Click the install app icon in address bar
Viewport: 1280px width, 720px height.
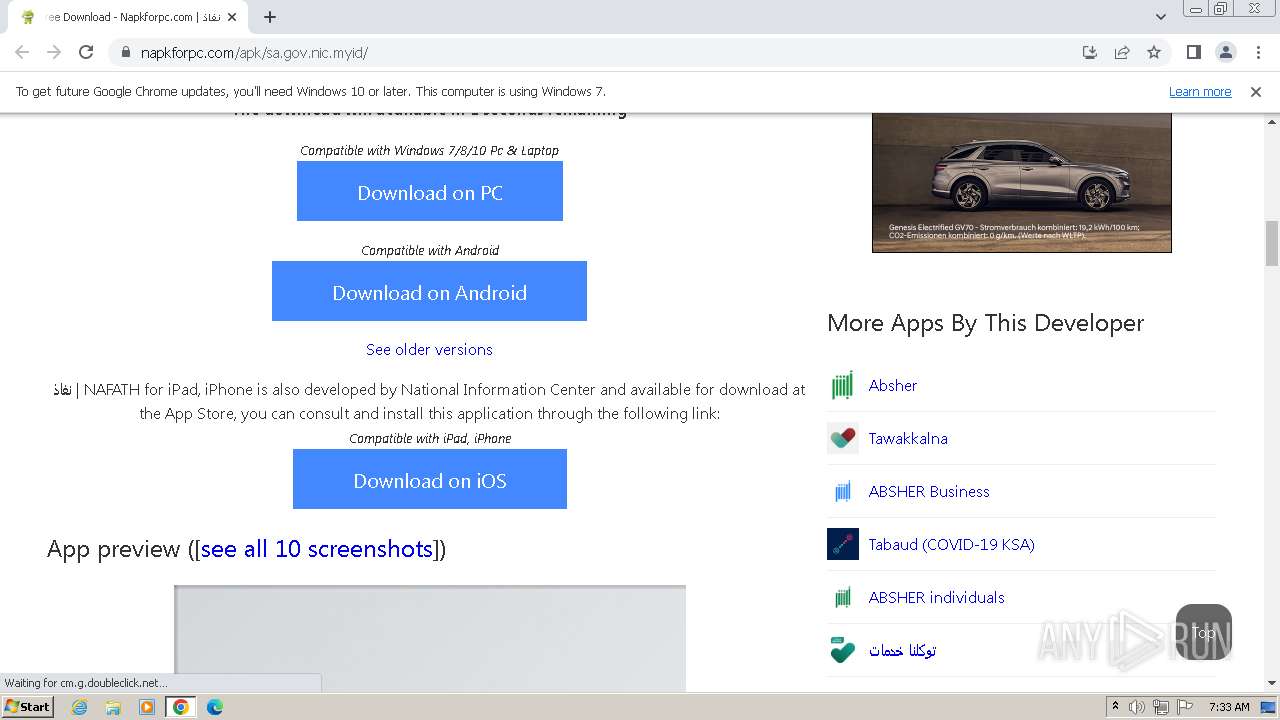tap(1090, 52)
